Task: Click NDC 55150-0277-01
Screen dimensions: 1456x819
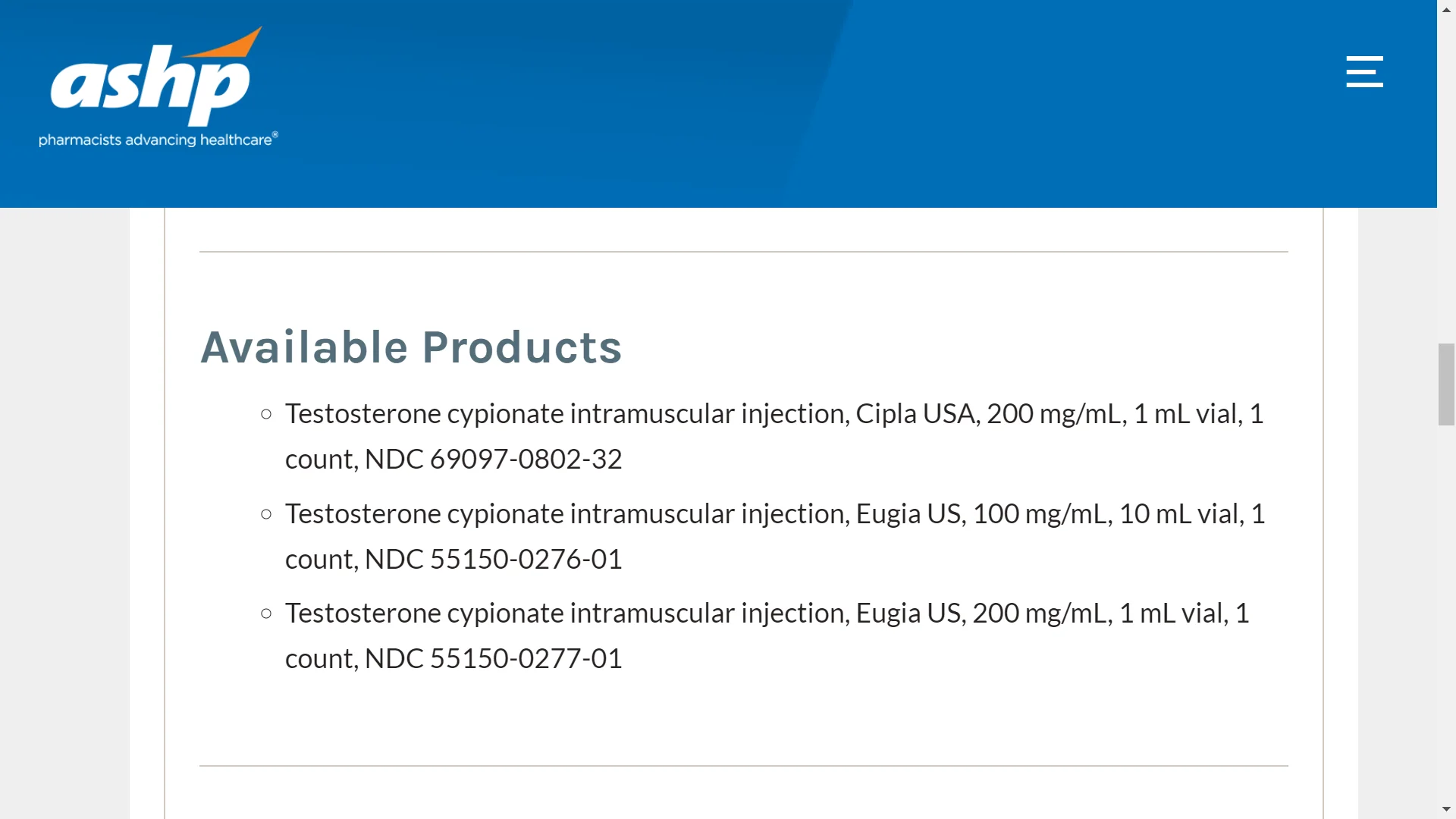Action: (x=493, y=658)
